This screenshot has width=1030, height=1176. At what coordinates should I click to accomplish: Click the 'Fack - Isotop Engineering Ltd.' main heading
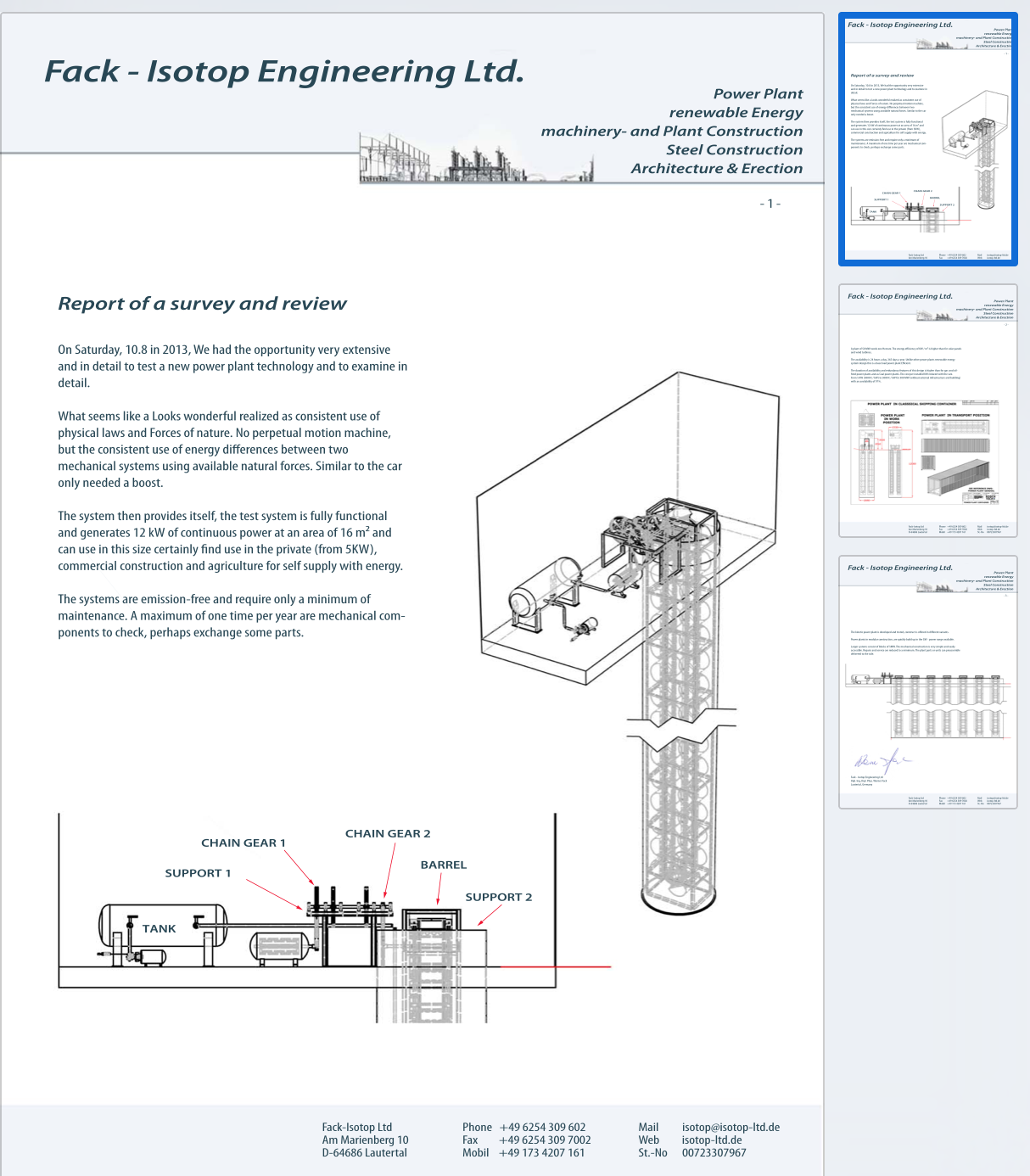(284, 71)
